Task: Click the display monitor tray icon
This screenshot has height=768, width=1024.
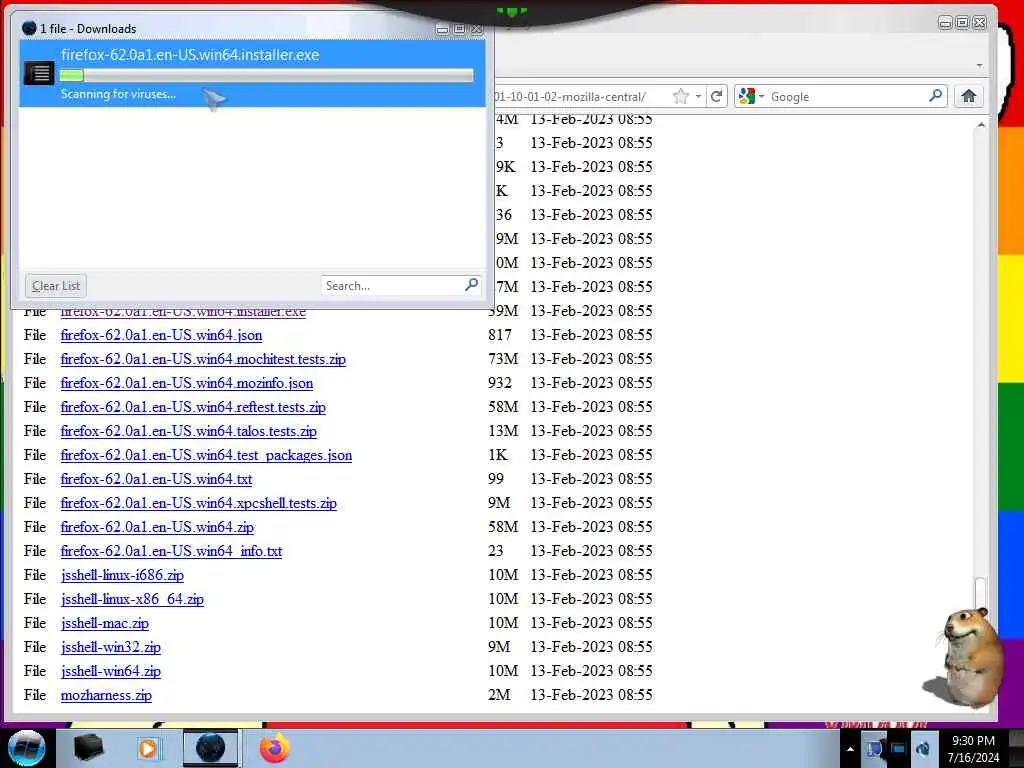Action: (899, 749)
